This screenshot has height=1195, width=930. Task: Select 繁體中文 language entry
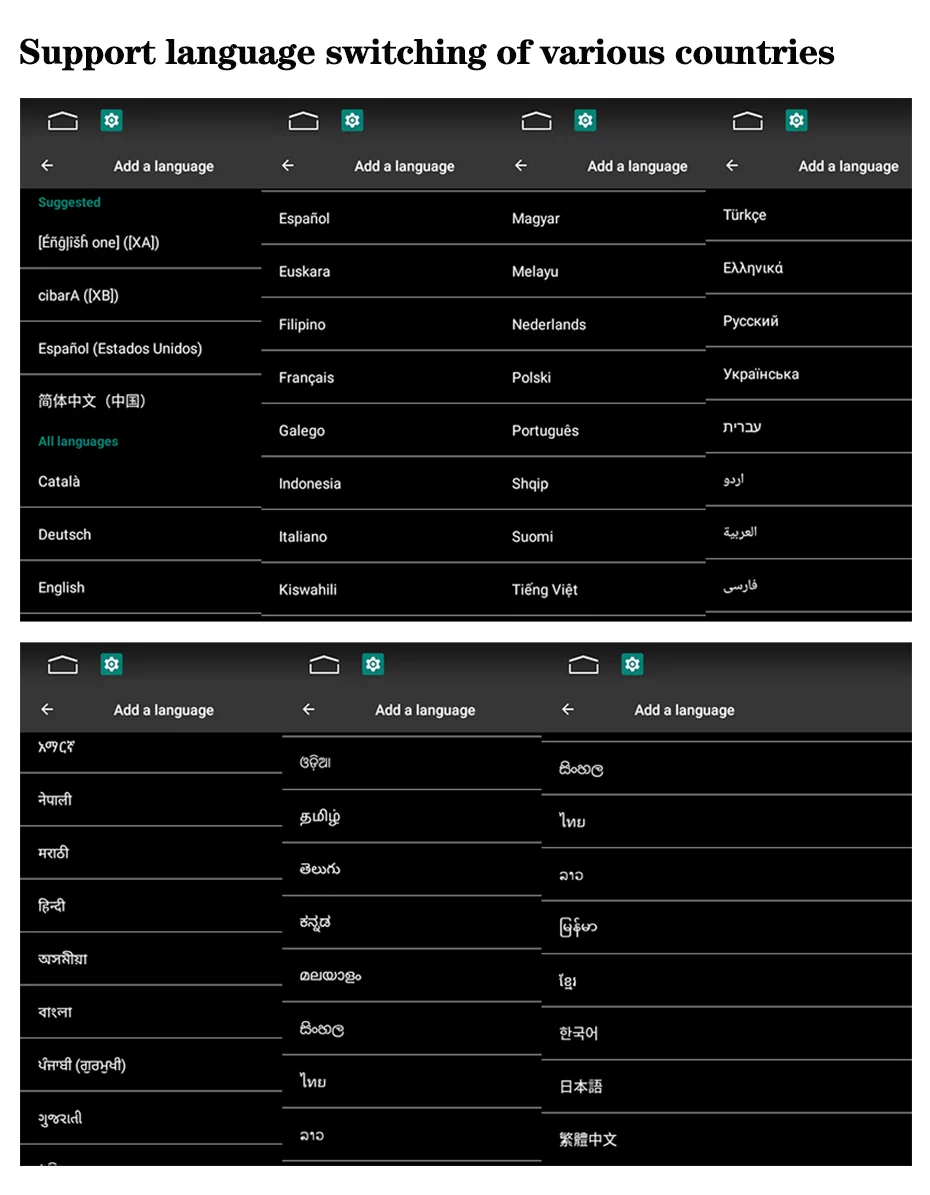click(x=726, y=1139)
